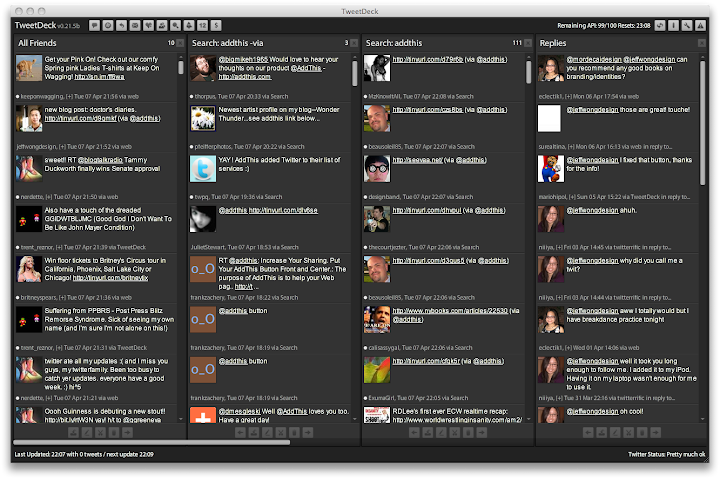Click the warning triangle icon at top right
720x479 pixels.
pos(700,26)
